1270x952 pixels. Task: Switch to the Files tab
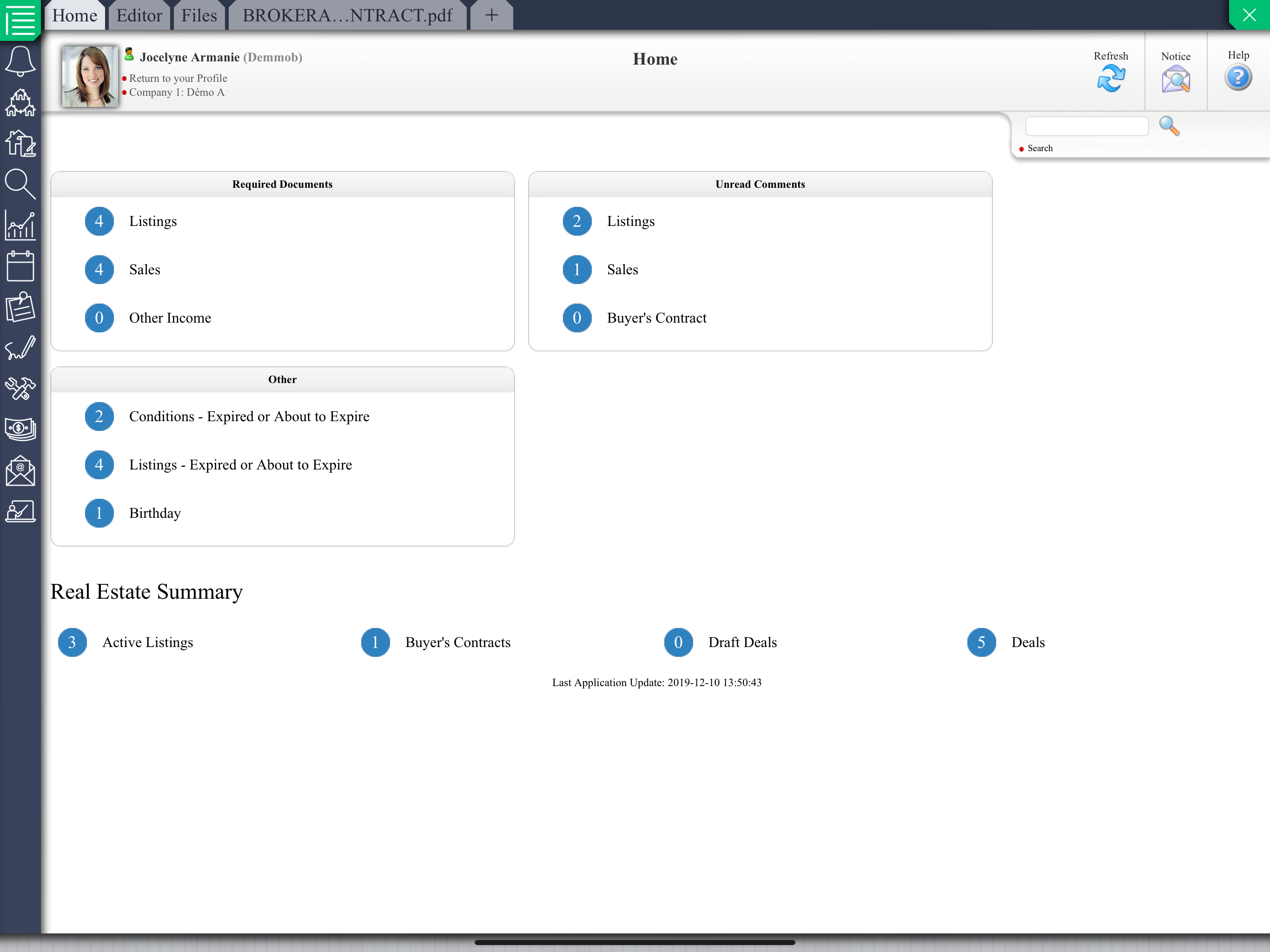(199, 15)
